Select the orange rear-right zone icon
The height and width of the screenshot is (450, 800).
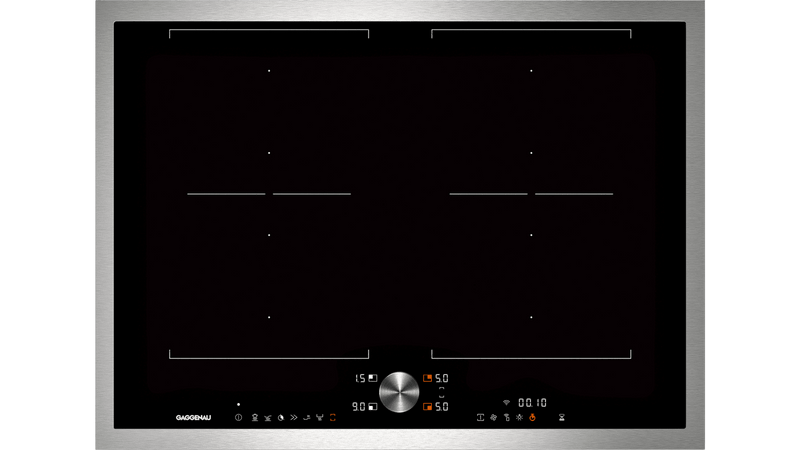(x=427, y=378)
